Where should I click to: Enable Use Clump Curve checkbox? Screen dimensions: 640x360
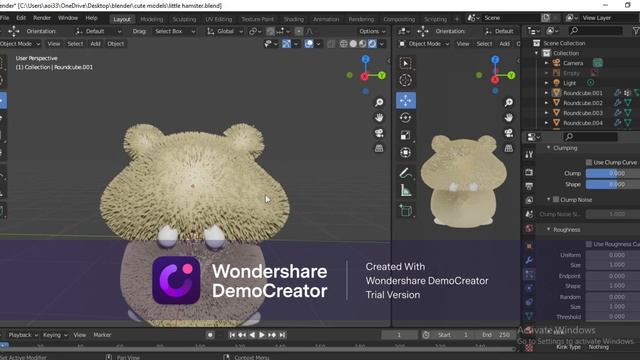tap(589, 162)
